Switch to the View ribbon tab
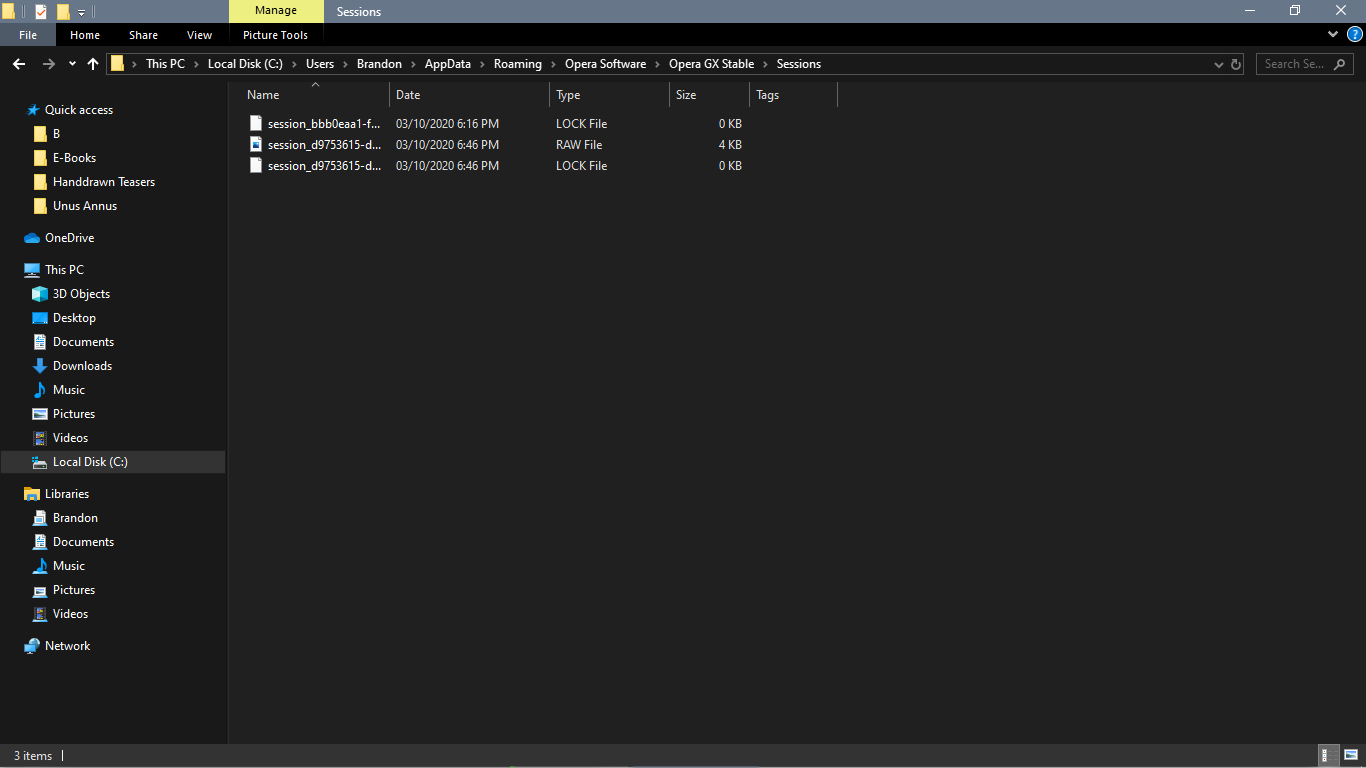Viewport: 1366px width, 768px height. coord(200,35)
